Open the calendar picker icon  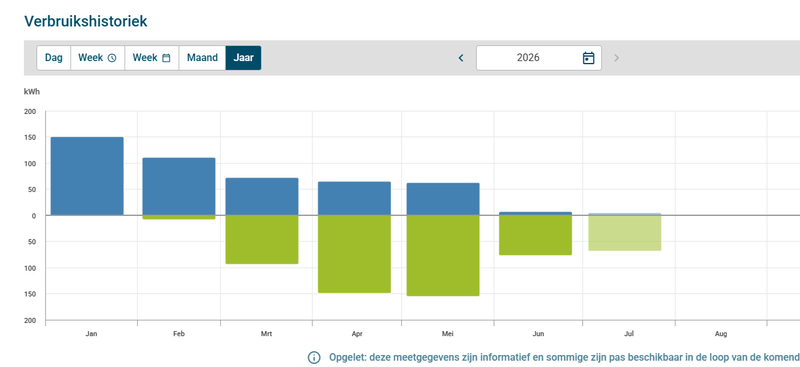(x=588, y=58)
